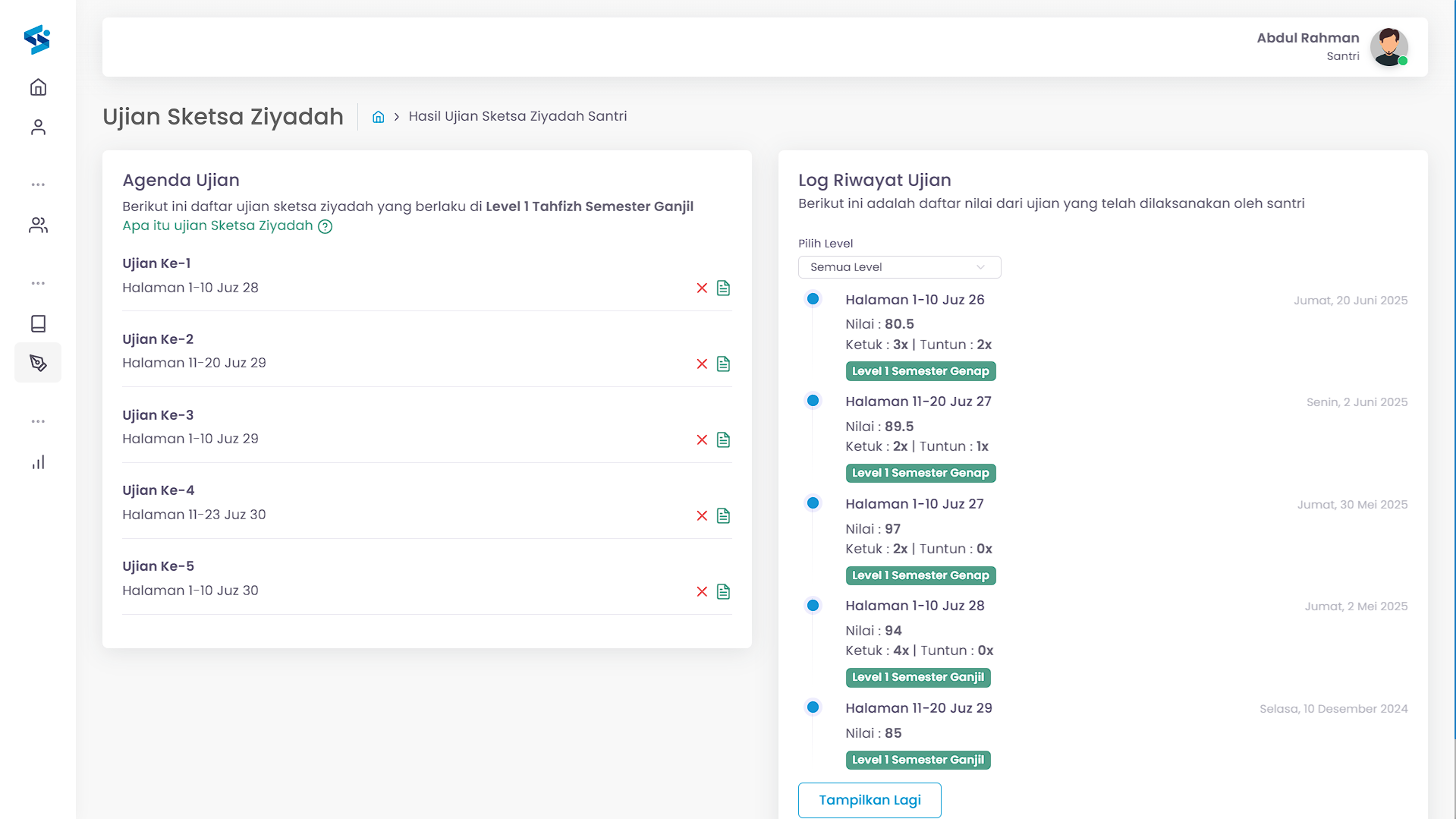Open the profile icon in the sidebar
This screenshot has width=1456, height=819.
[x=38, y=127]
